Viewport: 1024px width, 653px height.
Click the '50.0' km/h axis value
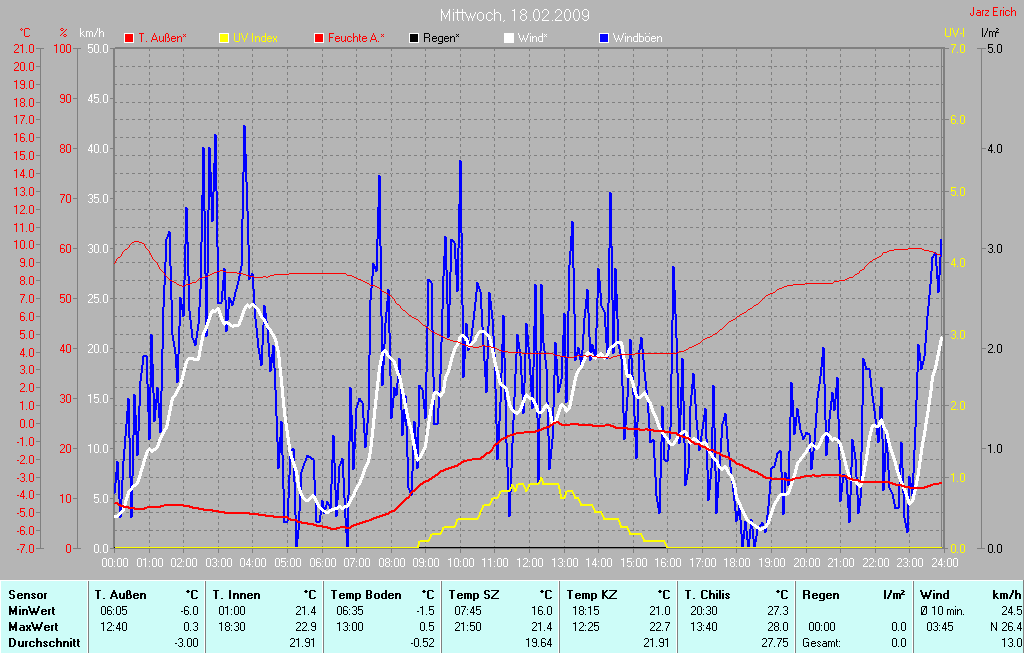97,49
